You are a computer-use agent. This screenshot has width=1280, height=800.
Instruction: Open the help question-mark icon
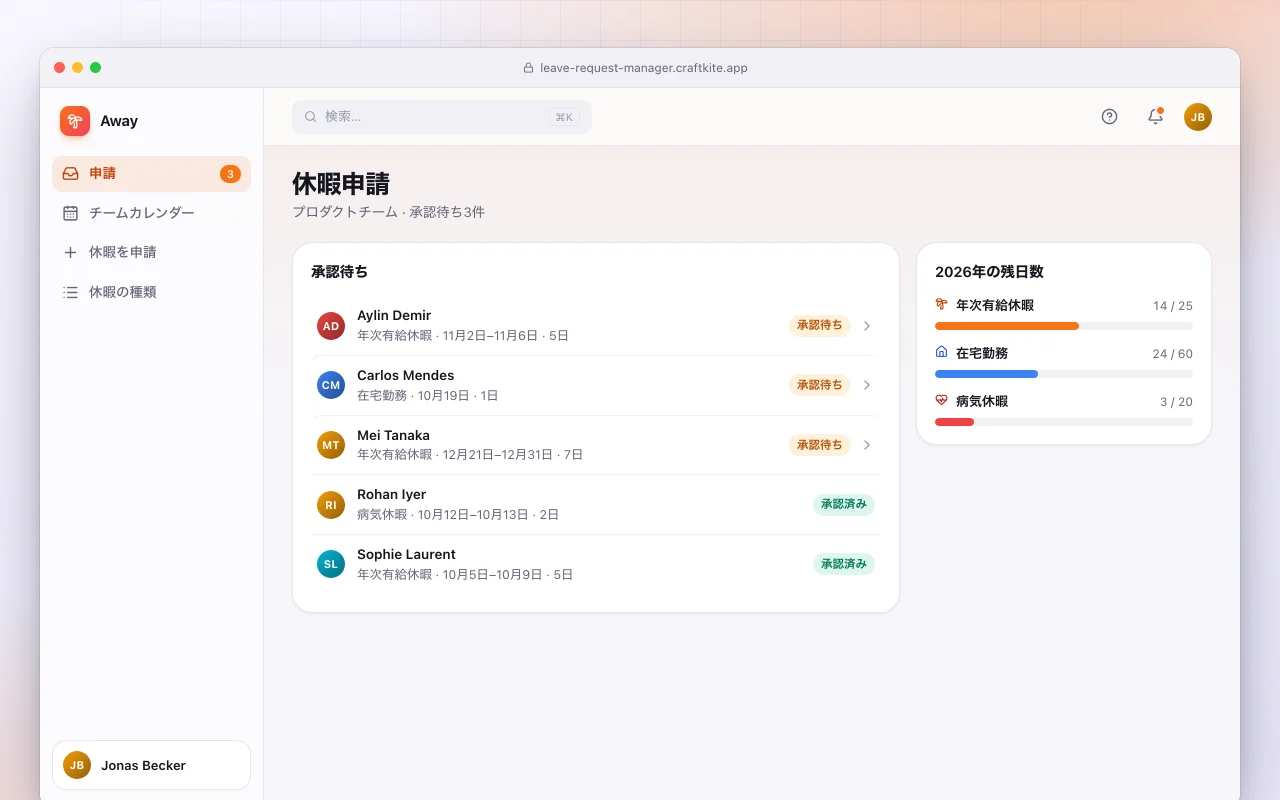point(1109,117)
